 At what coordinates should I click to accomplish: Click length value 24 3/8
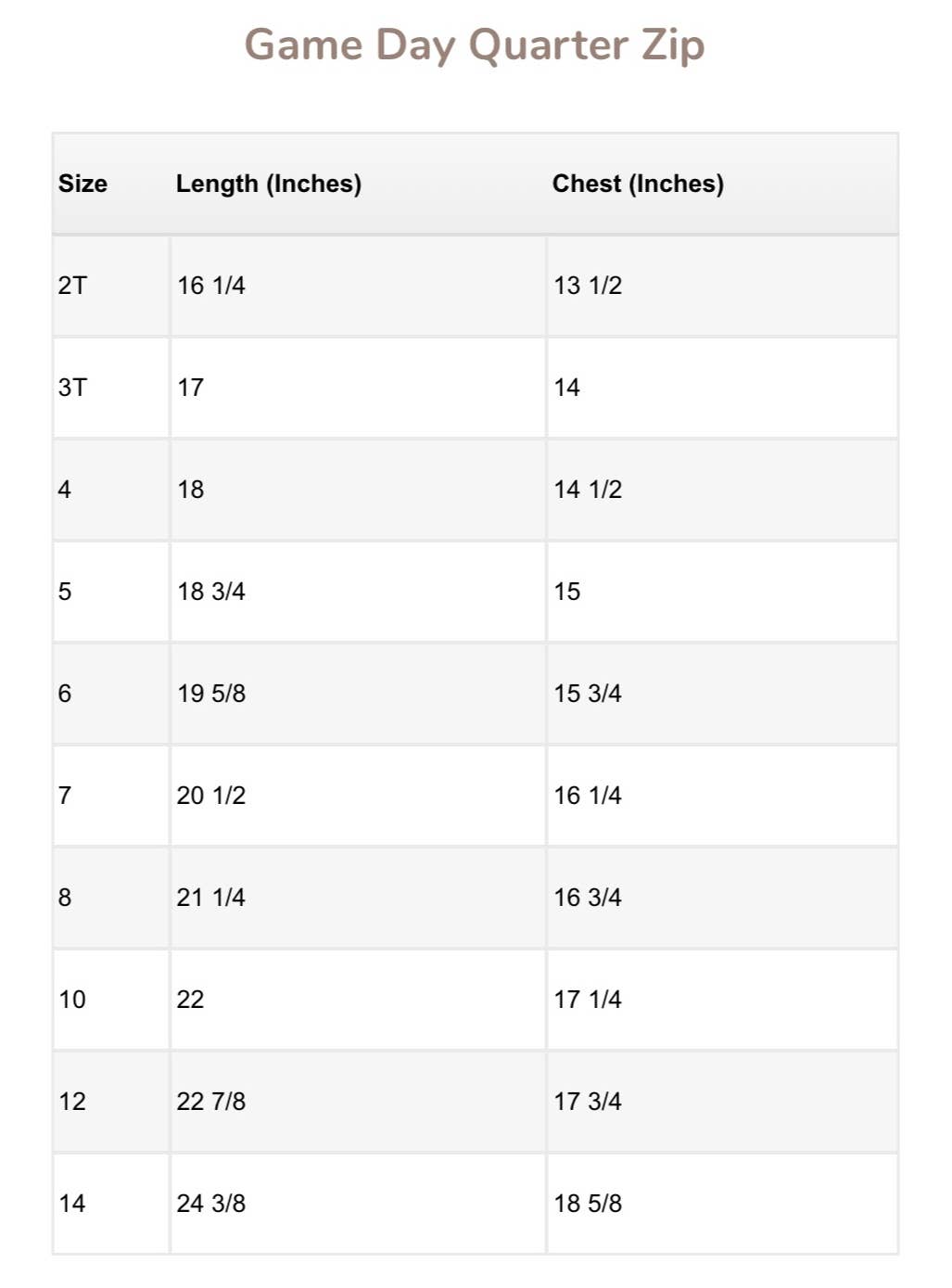211,1204
